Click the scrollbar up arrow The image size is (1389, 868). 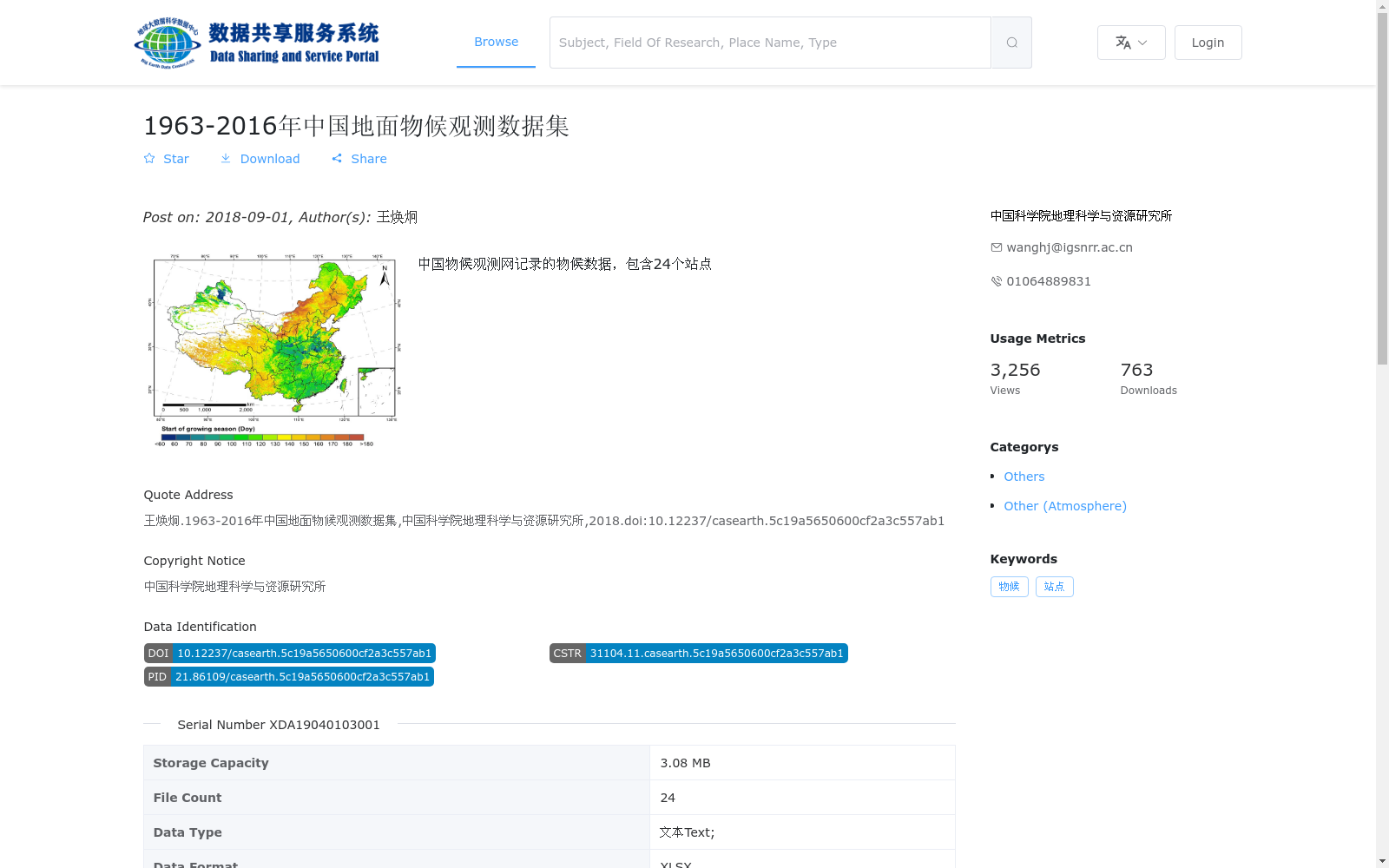(1382, 6)
